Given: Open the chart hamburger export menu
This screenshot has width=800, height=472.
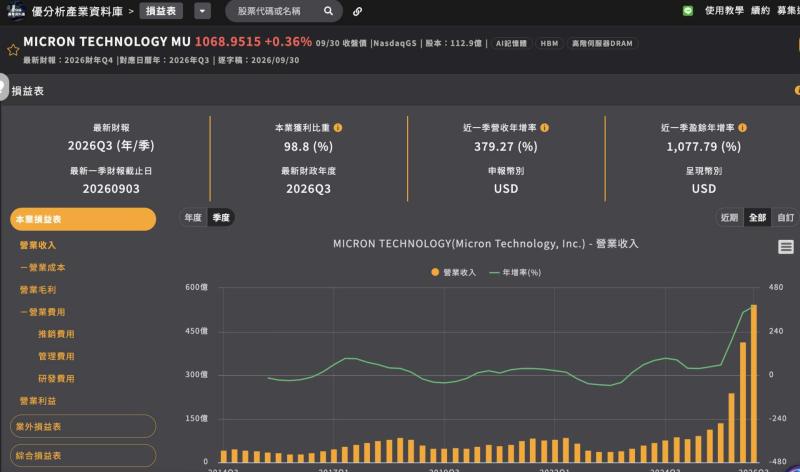Looking at the screenshot, I should [x=786, y=247].
